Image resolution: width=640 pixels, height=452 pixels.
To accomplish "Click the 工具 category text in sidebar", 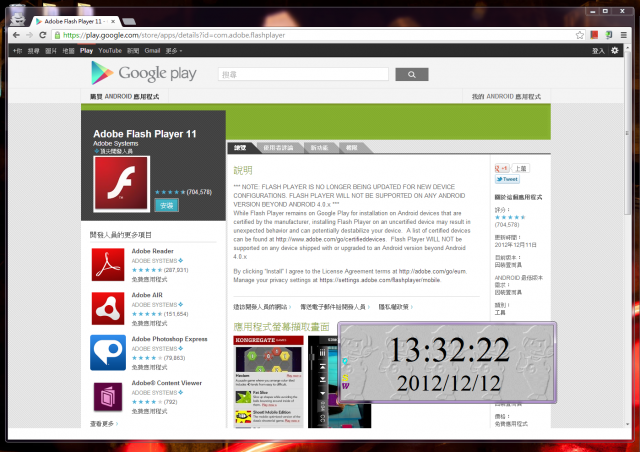I will [x=500, y=312].
